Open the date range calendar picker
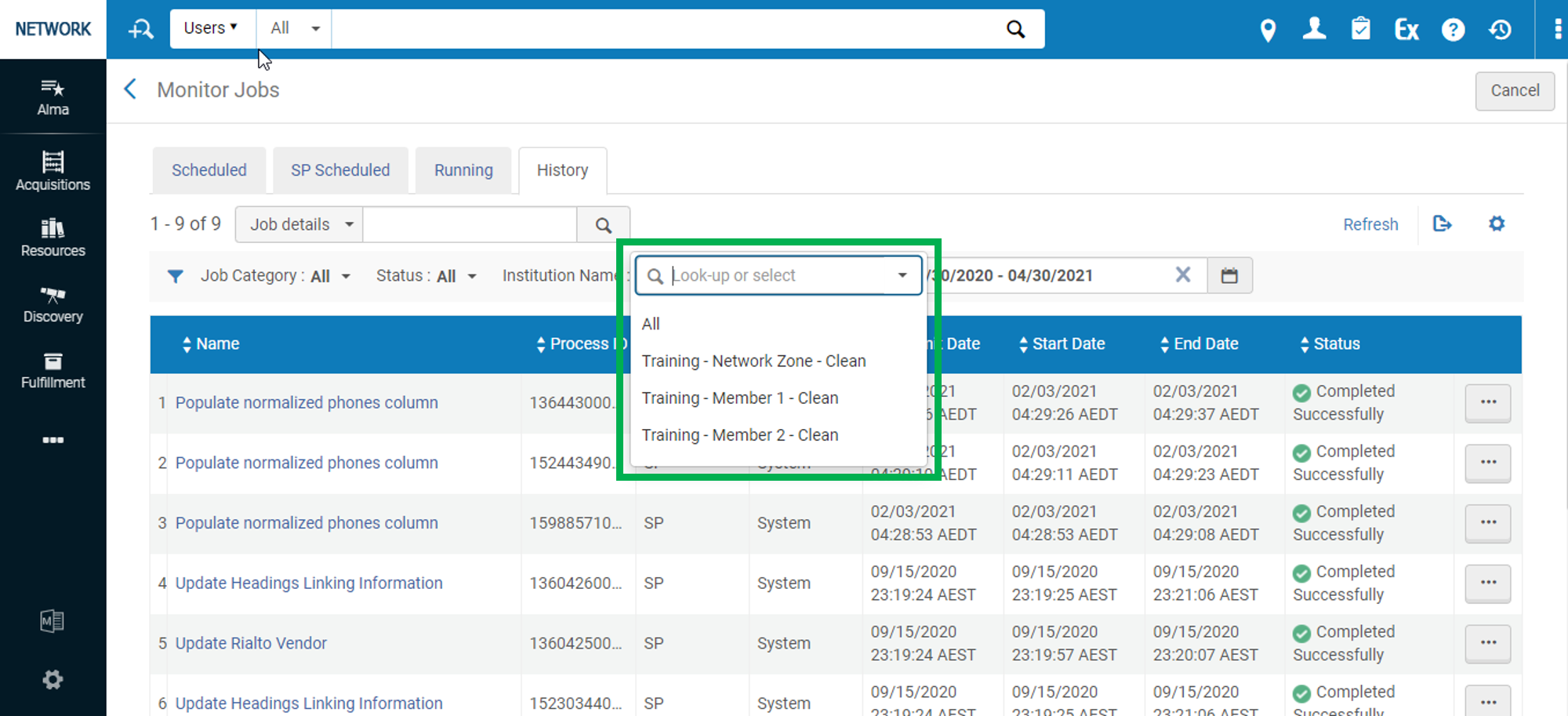 1229,275
